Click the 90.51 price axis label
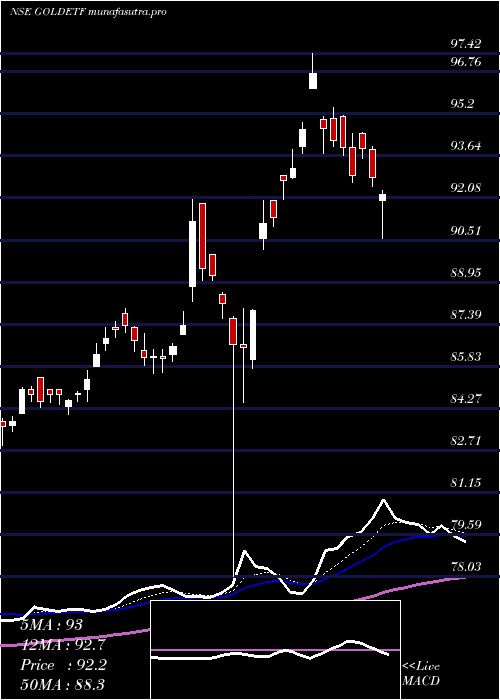Viewport: 500px width, 700px height. pyautogui.click(x=466, y=231)
